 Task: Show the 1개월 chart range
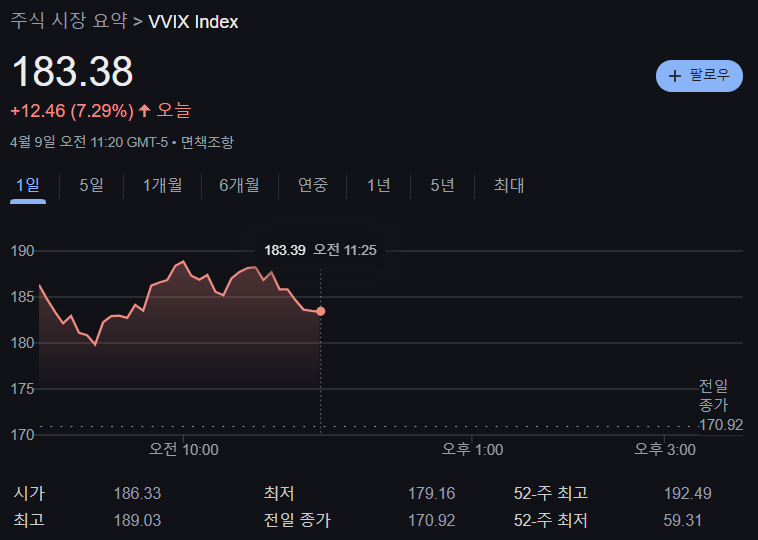click(x=162, y=185)
